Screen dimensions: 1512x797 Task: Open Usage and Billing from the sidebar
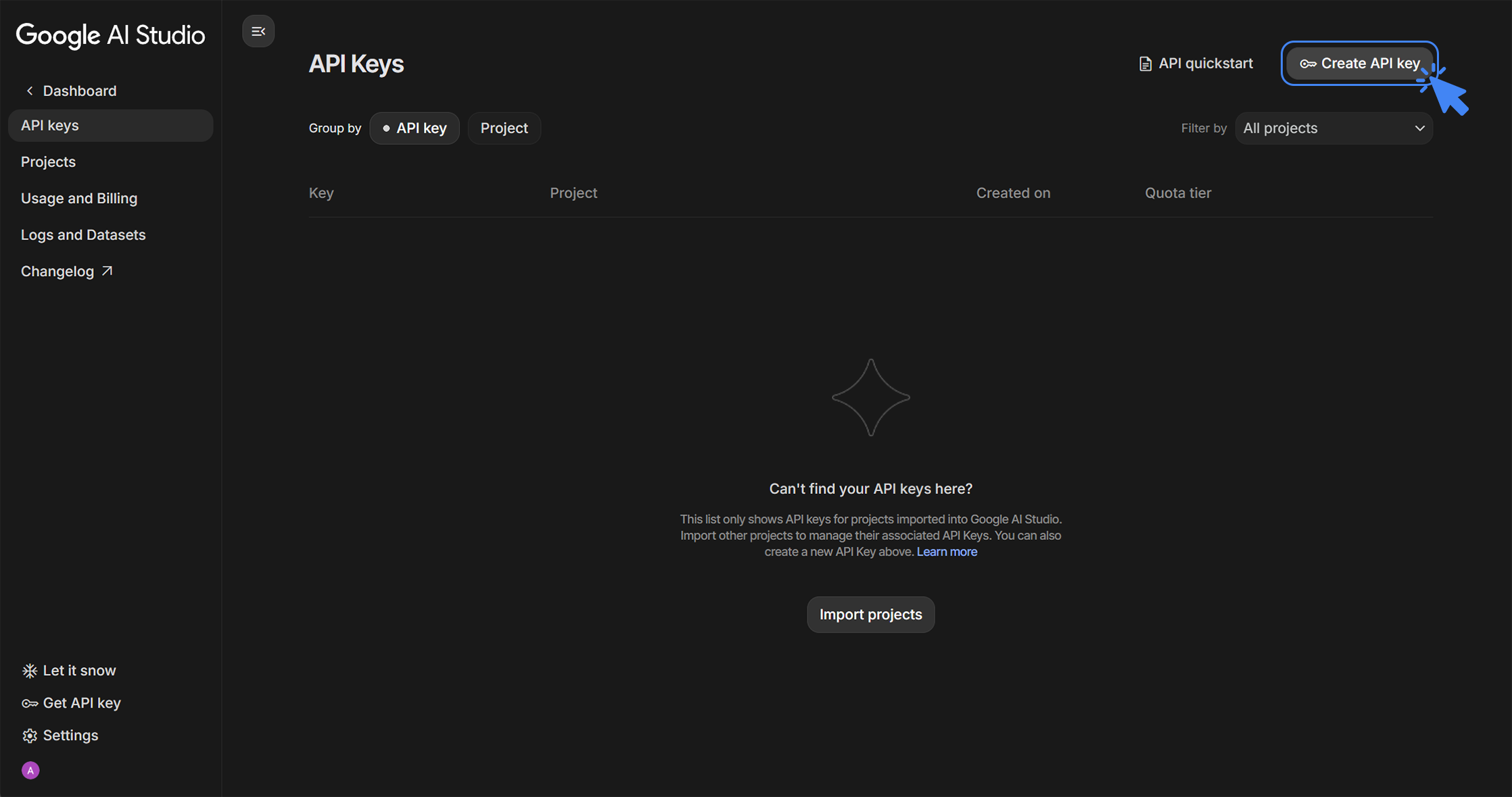(x=79, y=198)
